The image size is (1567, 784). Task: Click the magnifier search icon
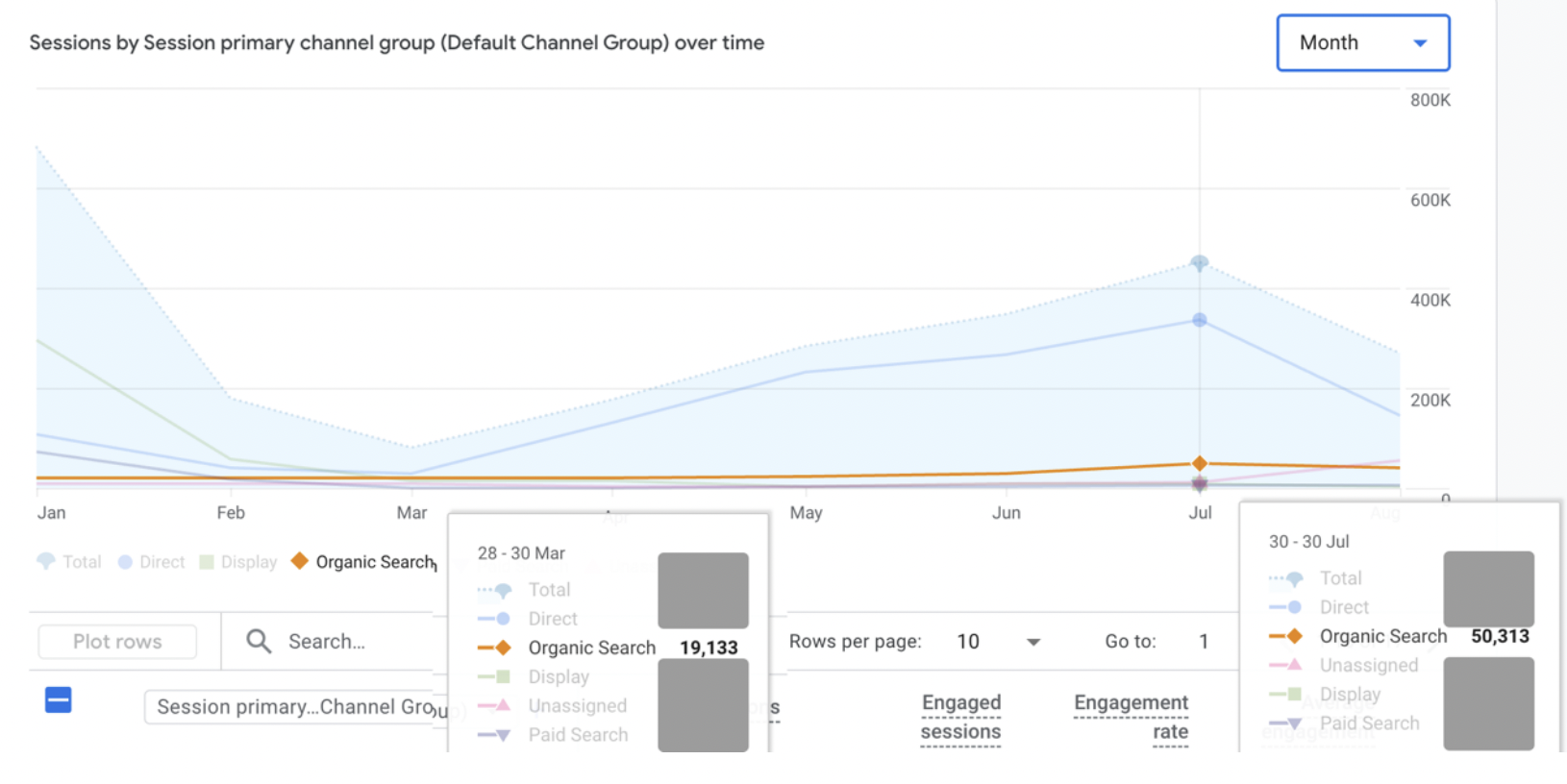(x=259, y=641)
